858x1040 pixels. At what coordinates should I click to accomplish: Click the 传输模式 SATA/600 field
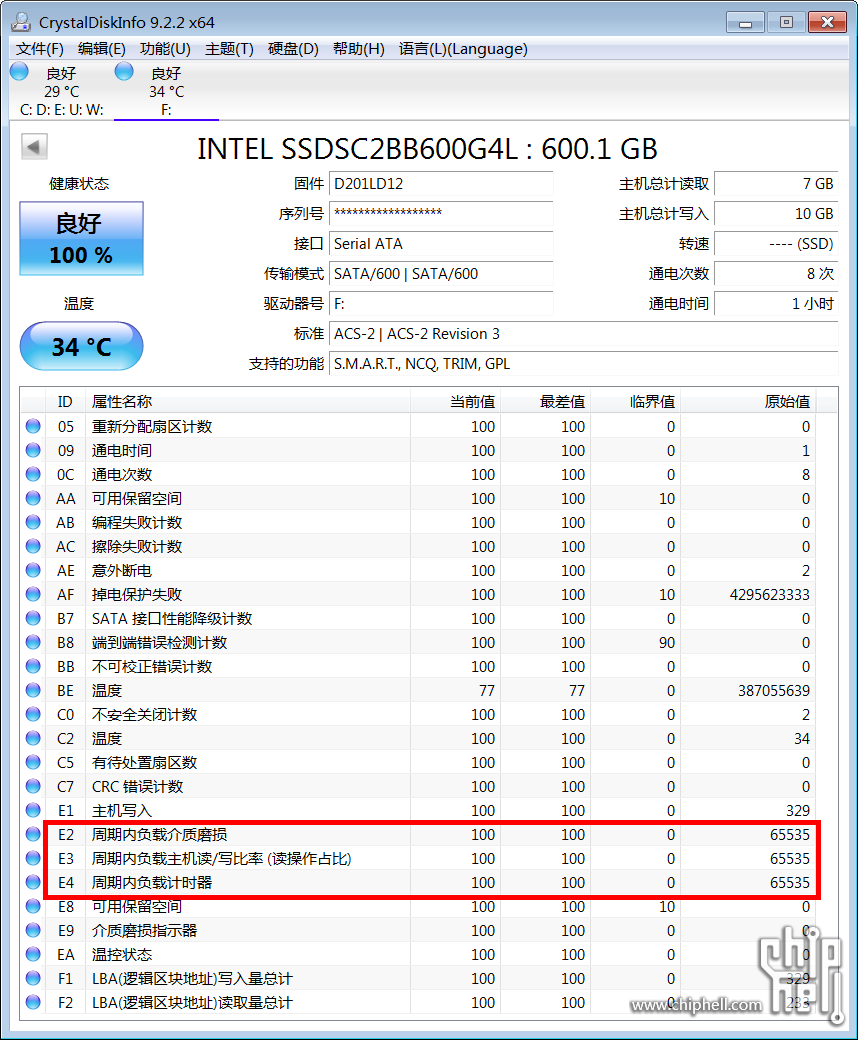click(x=441, y=273)
